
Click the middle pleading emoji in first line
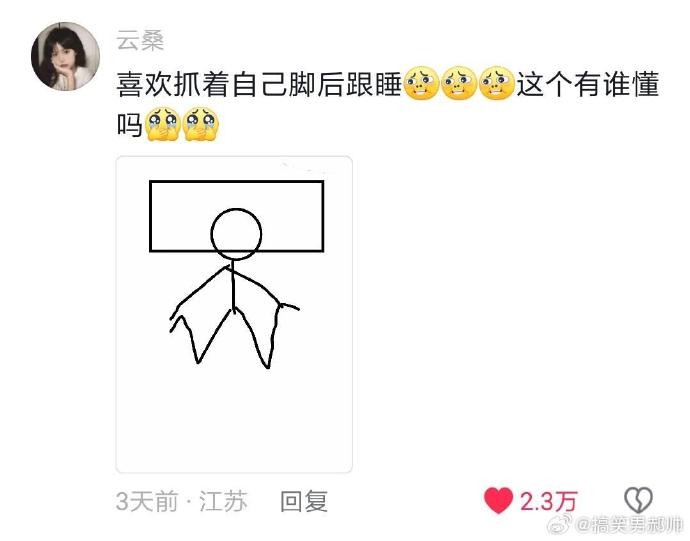click(459, 84)
